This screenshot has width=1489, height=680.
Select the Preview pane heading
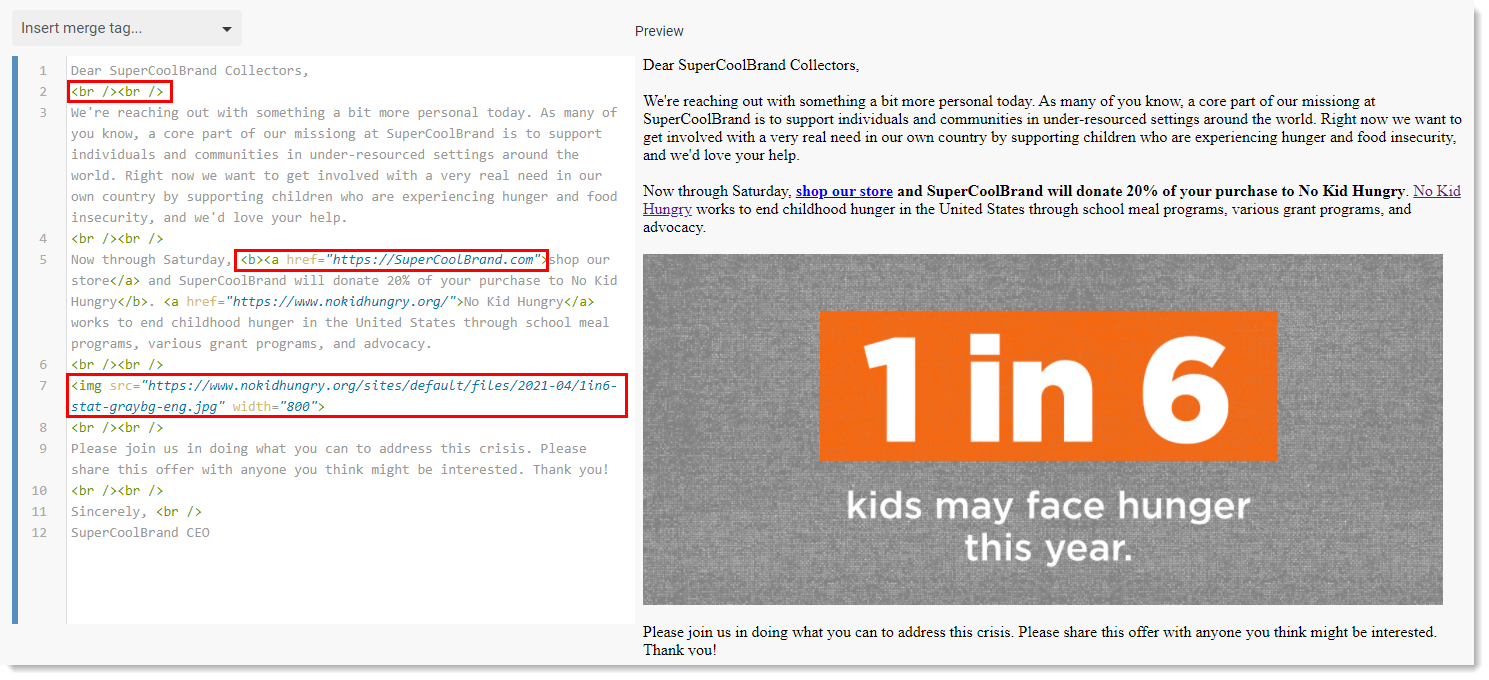point(658,31)
